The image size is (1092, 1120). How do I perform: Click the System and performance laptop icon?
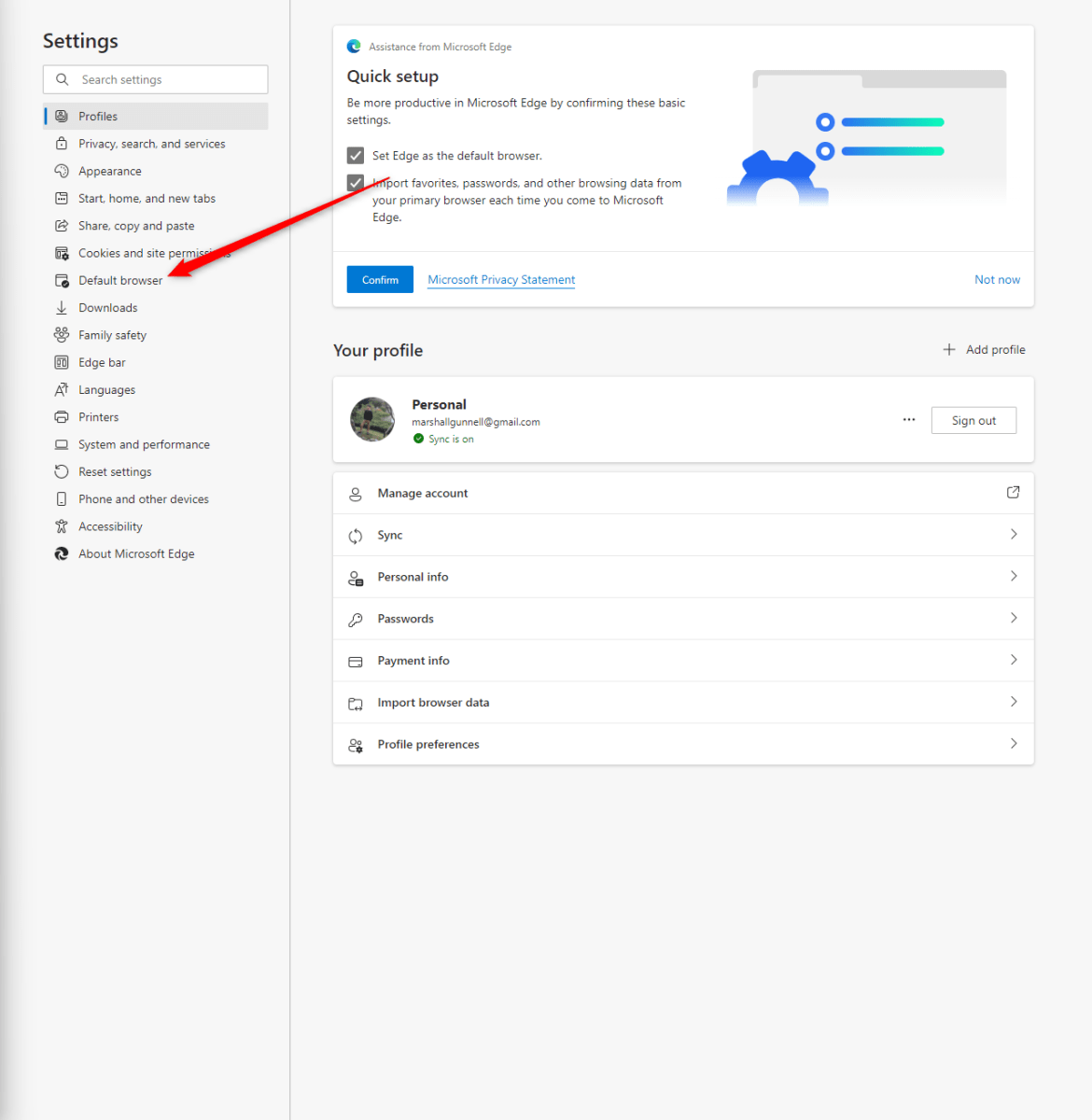click(x=62, y=444)
